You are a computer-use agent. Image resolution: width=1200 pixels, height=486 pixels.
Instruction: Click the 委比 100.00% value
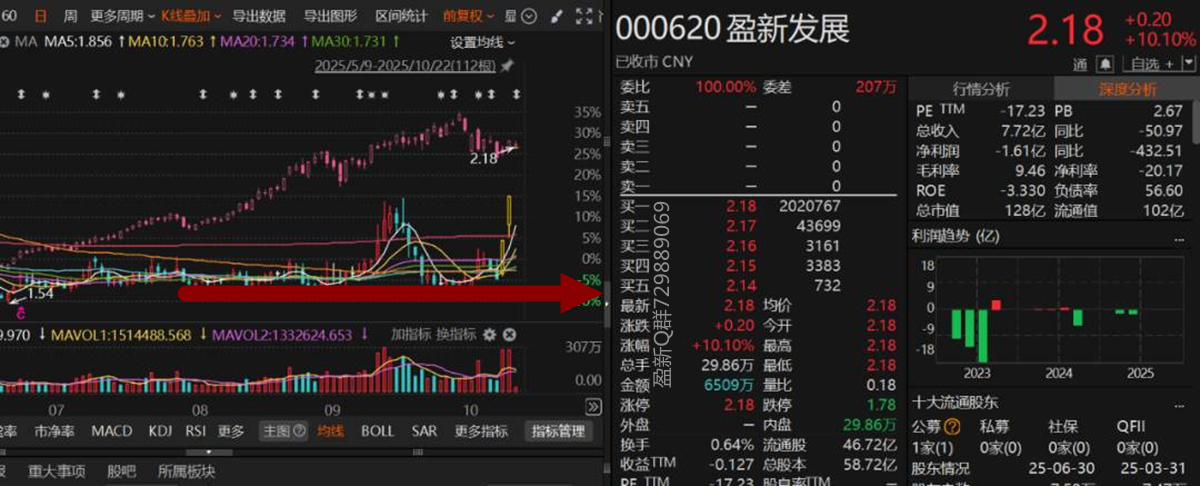pos(726,87)
